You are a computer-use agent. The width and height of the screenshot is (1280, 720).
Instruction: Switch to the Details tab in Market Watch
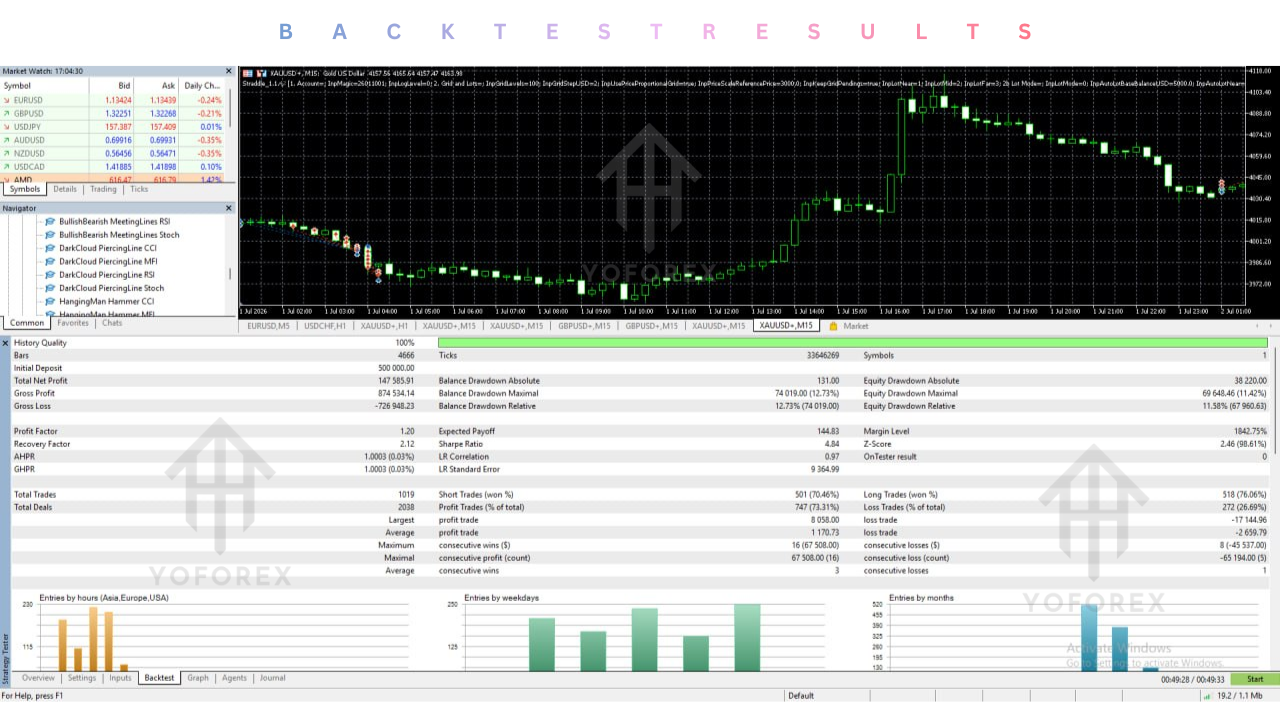click(x=65, y=189)
